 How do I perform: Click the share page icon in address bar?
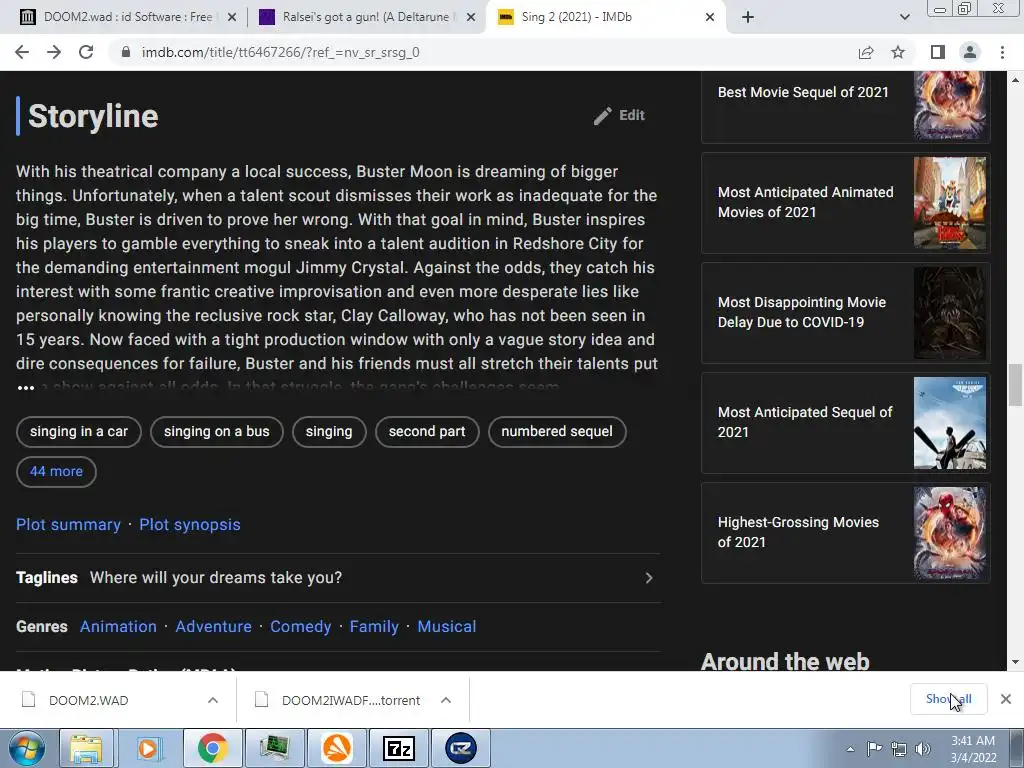click(x=866, y=52)
